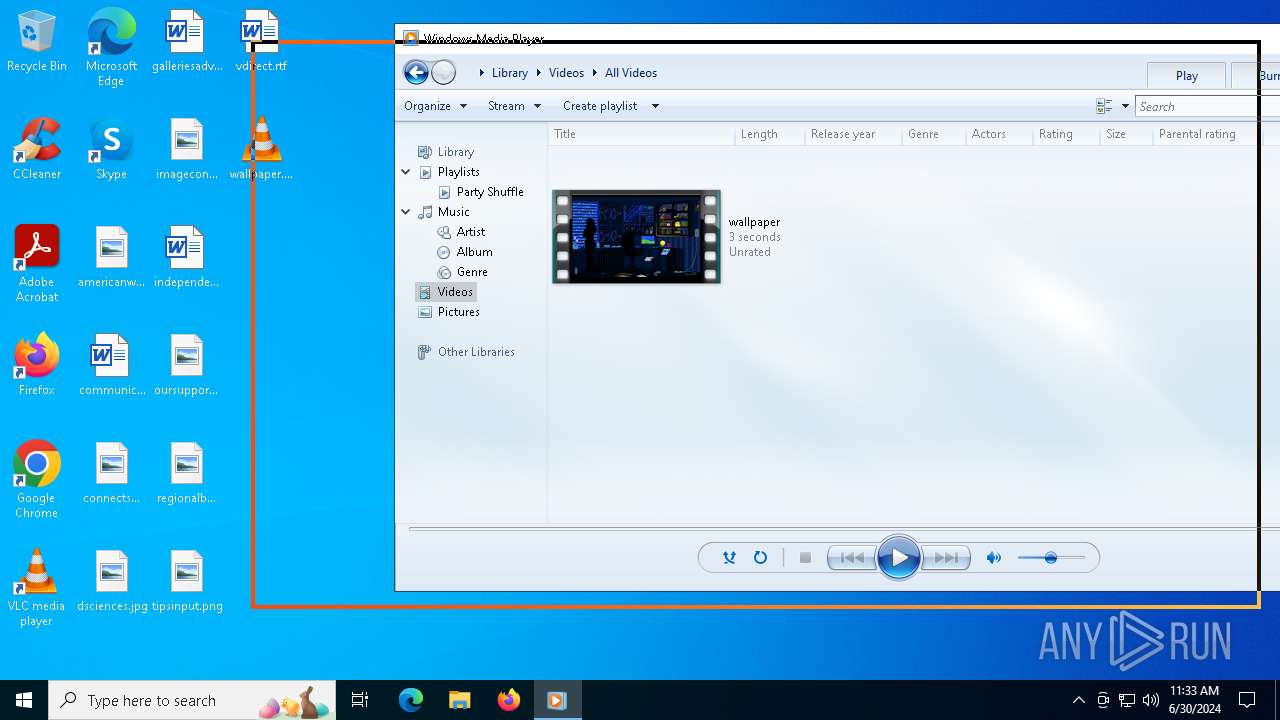Select the CCleaner desktop shortcut
1280x720 pixels.
(x=37, y=149)
